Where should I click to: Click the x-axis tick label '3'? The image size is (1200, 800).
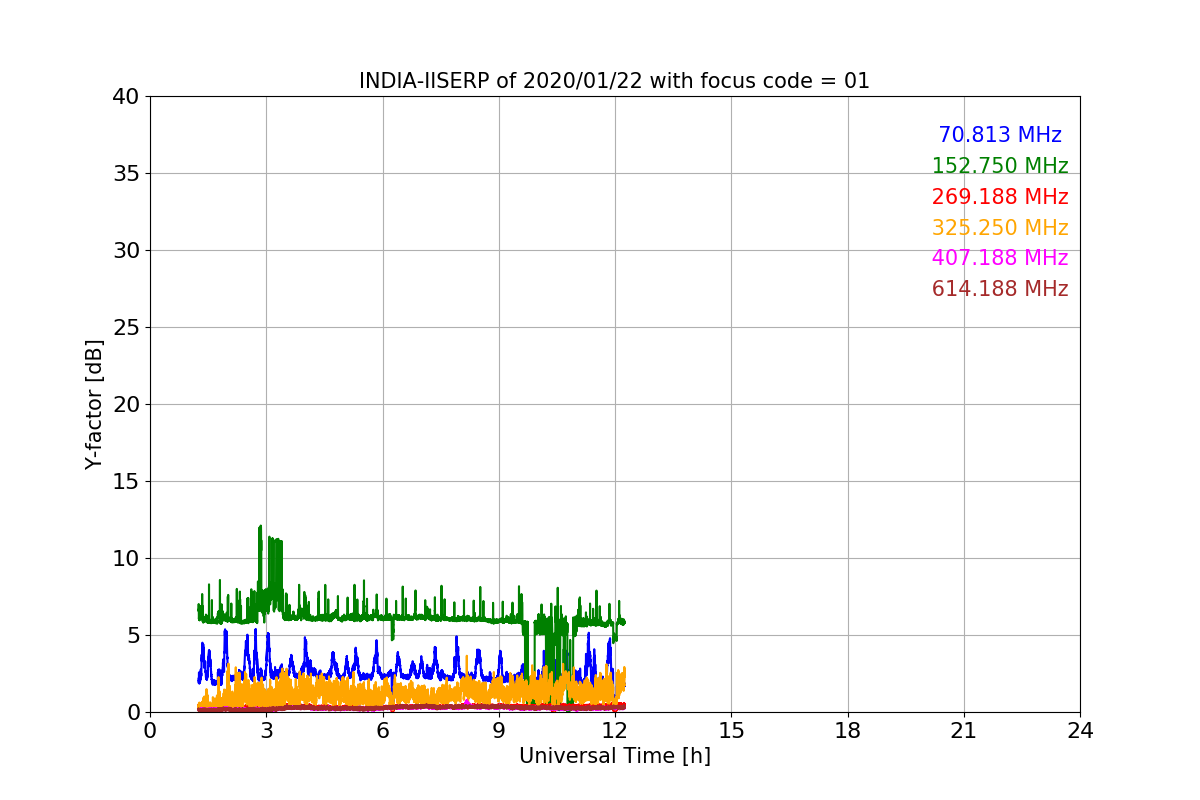tap(266, 731)
